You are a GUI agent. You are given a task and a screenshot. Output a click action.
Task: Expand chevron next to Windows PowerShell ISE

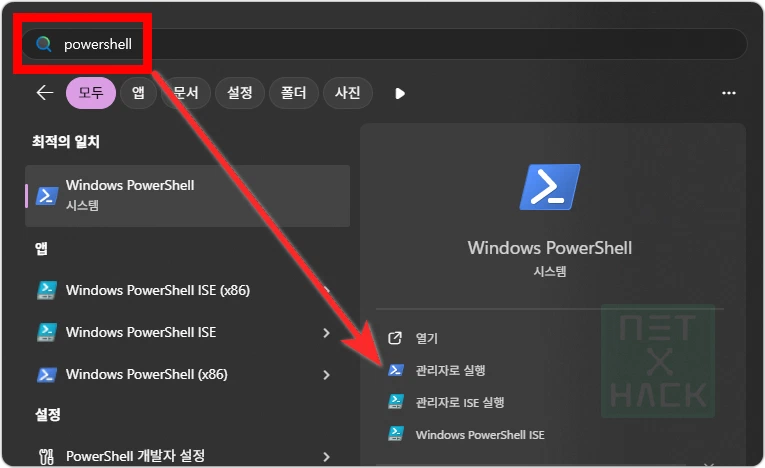[x=326, y=332]
